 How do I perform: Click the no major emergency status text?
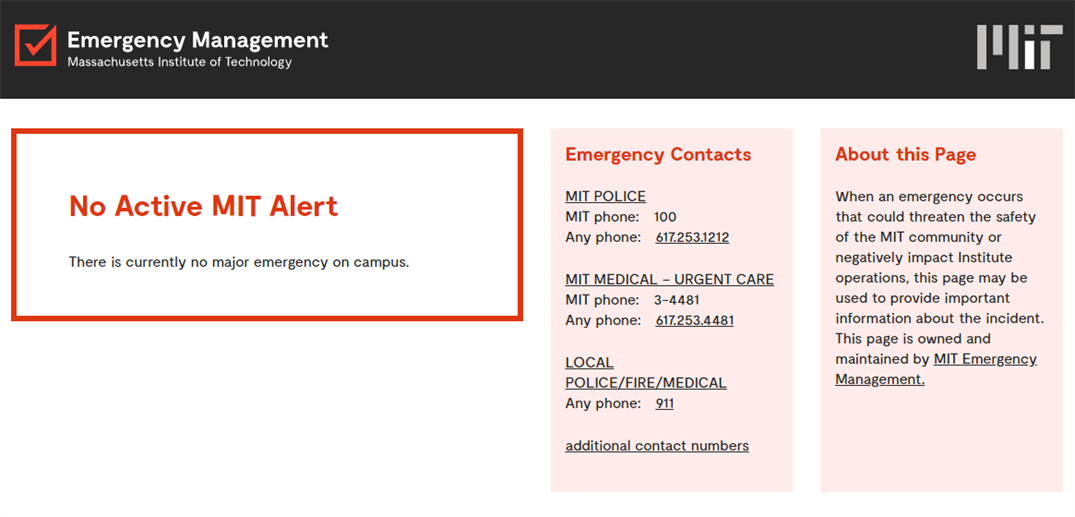239,263
